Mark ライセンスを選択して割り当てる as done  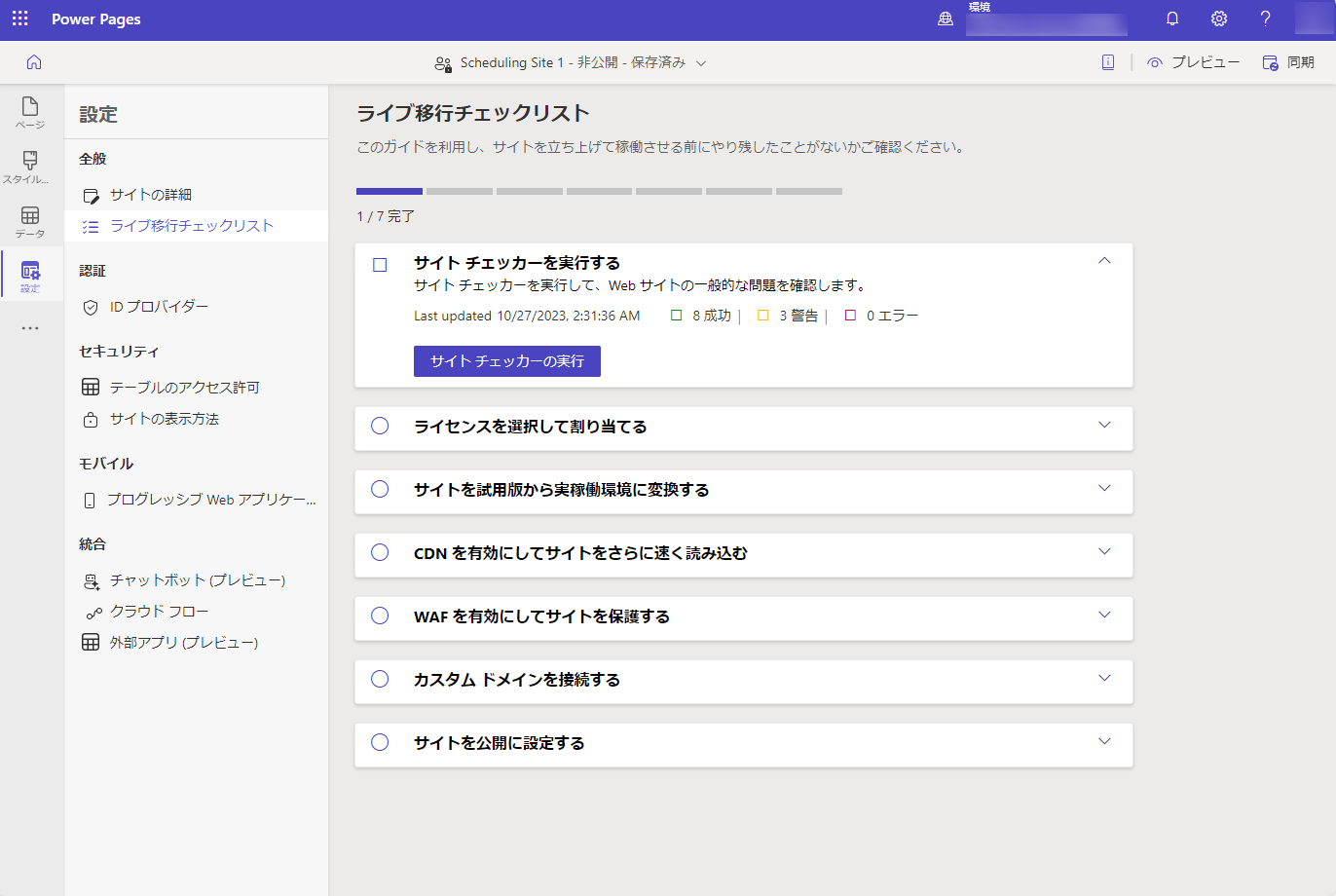(380, 426)
